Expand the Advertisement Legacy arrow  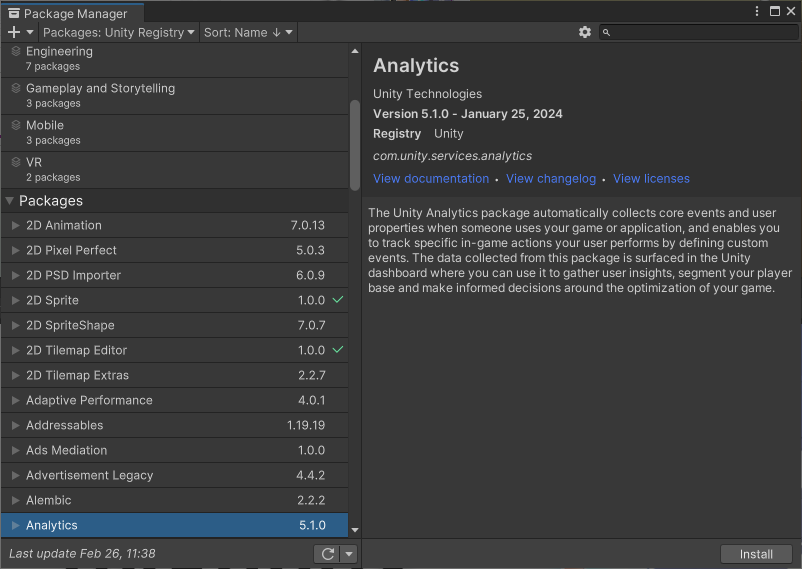[15, 475]
